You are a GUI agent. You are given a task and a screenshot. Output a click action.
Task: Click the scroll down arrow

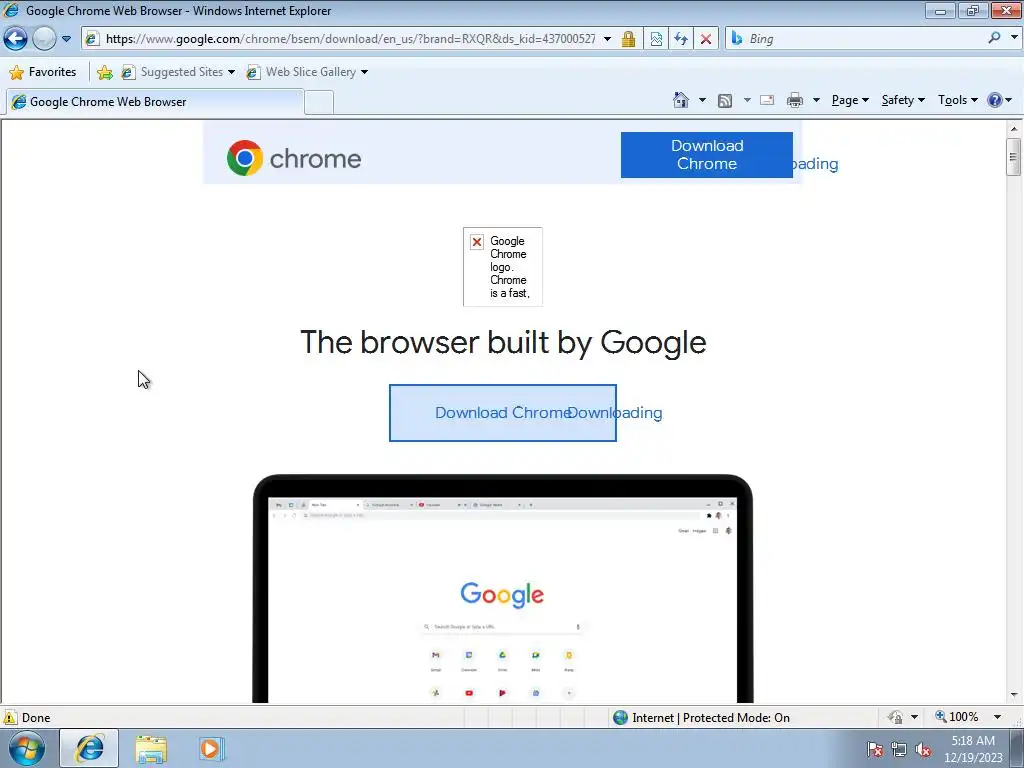[1014, 695]
